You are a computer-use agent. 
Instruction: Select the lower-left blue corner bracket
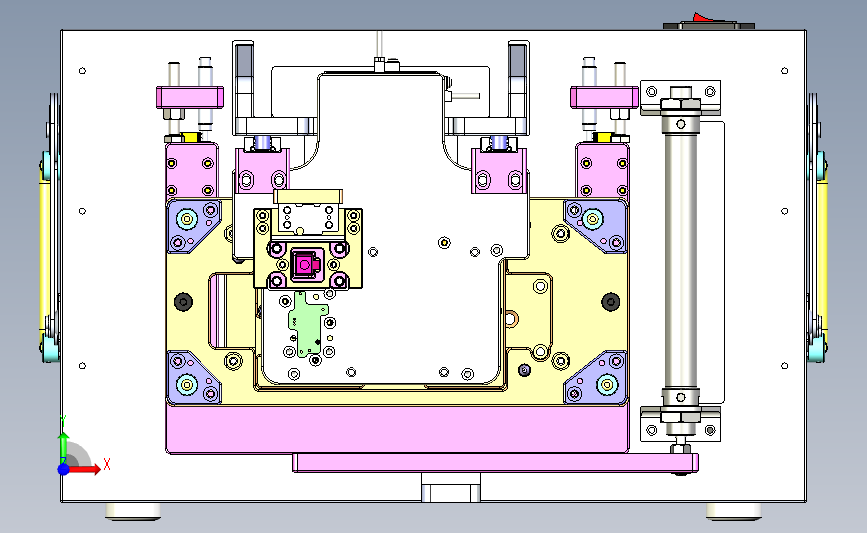pos(194,377)
